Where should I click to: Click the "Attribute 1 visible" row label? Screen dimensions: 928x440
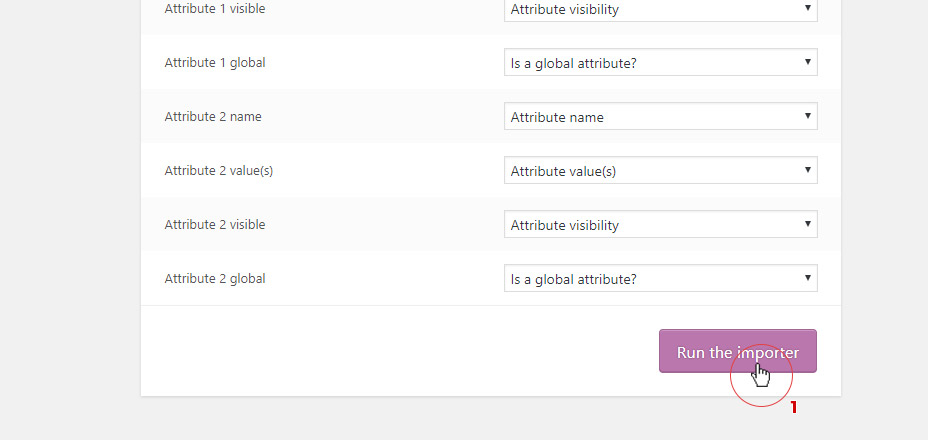click(x=215, y=8)
